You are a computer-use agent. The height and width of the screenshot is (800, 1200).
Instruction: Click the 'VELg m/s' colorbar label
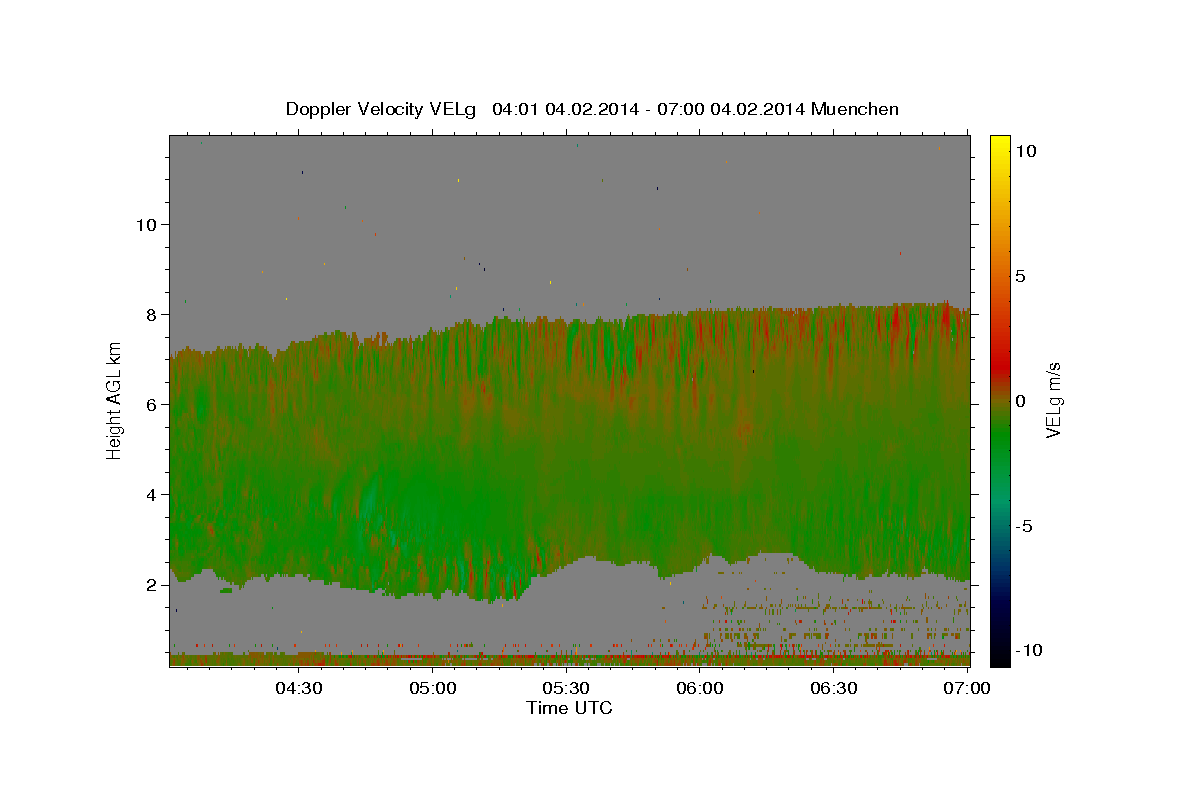point(1053,400)
